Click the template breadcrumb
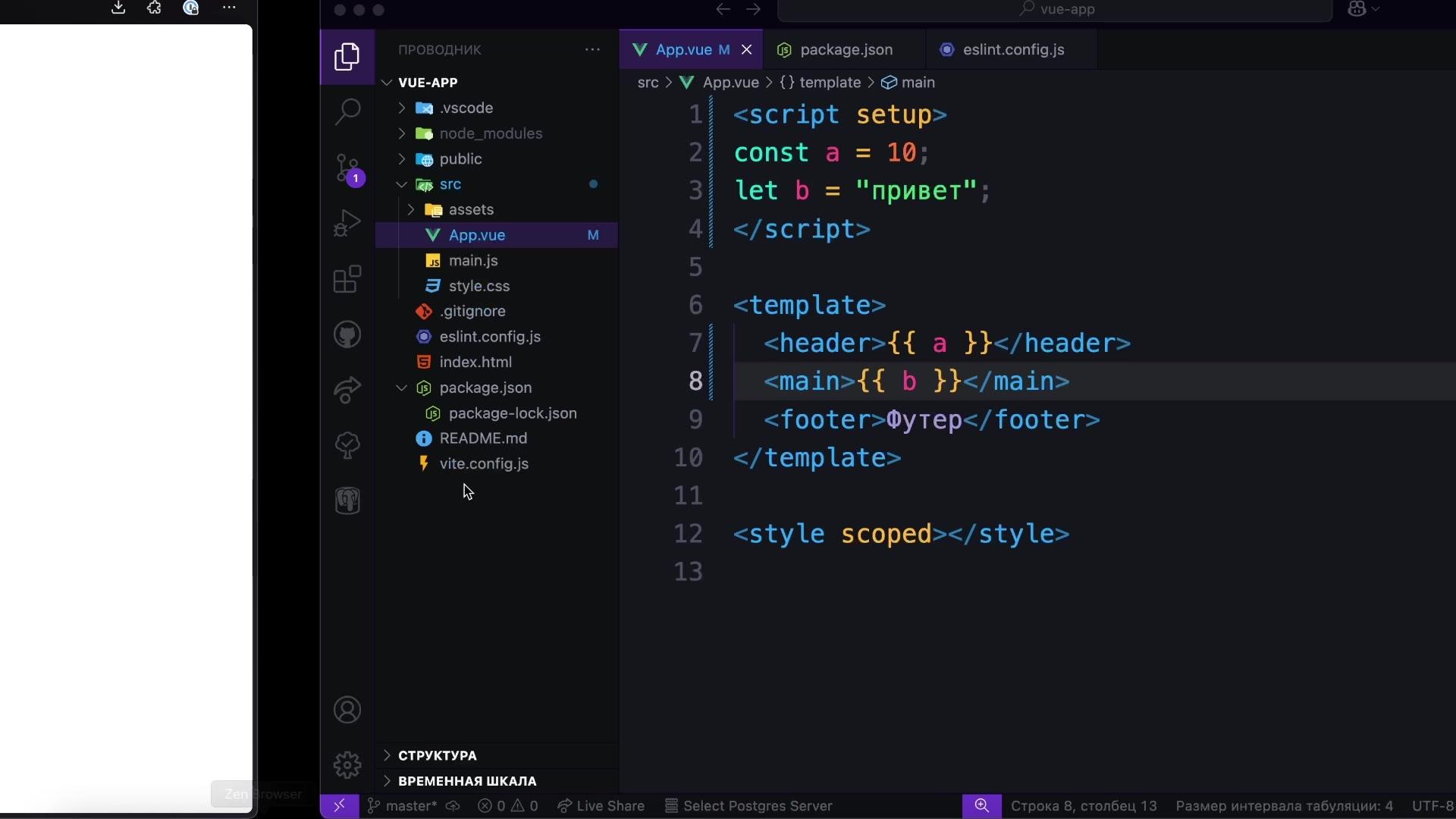 click(821, 82)
